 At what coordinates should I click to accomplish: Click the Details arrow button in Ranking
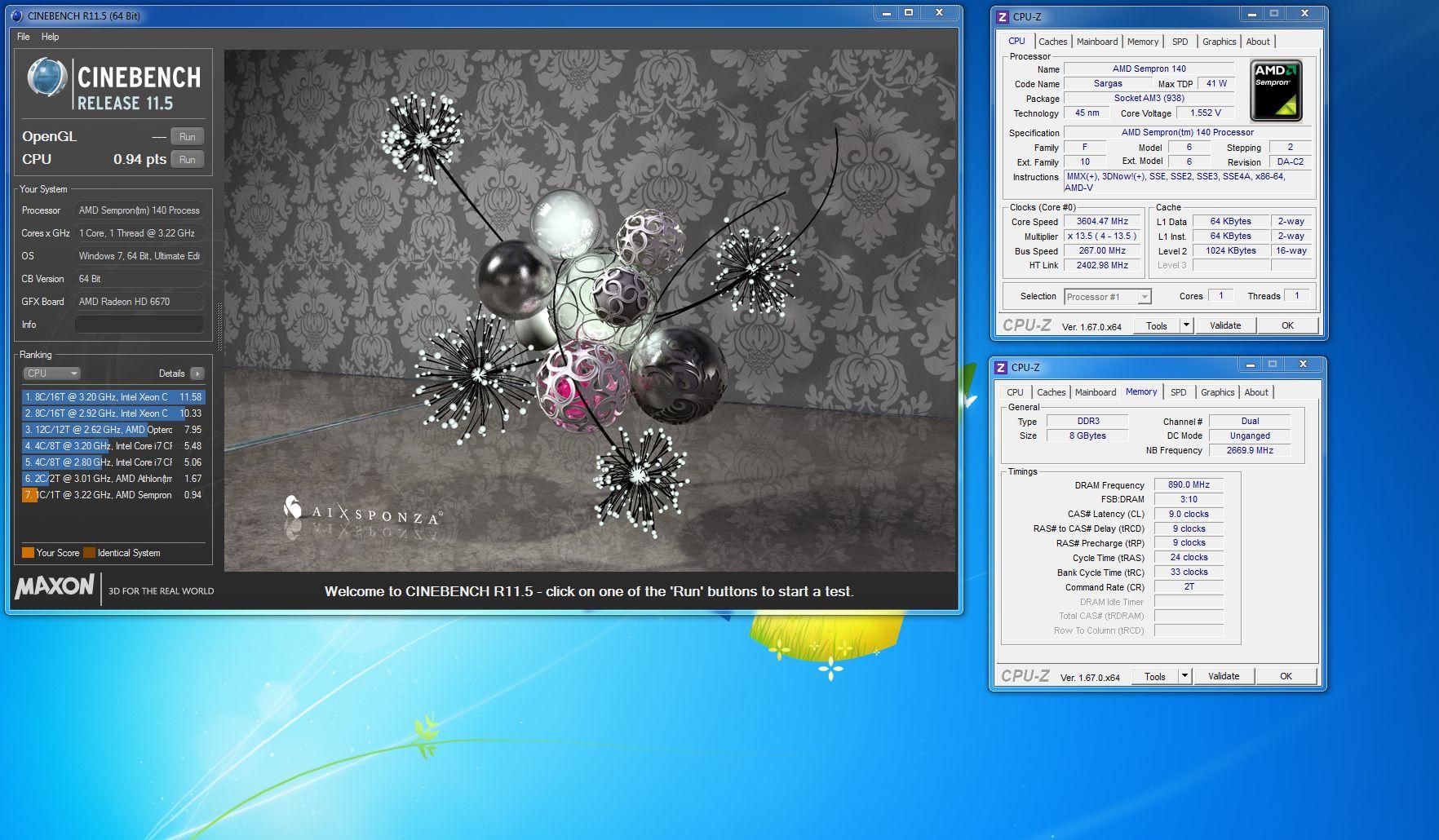click(x=197, y=374)
